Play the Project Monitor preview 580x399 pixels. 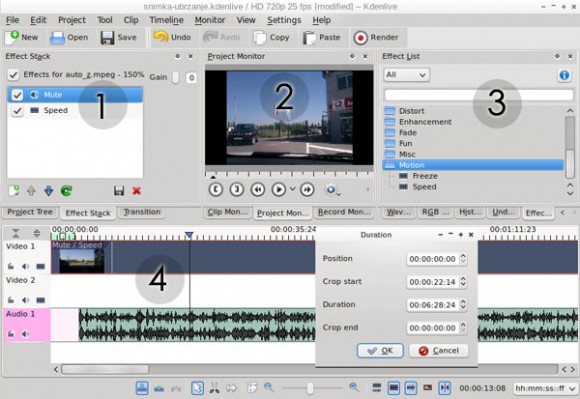tap(279, 189)
